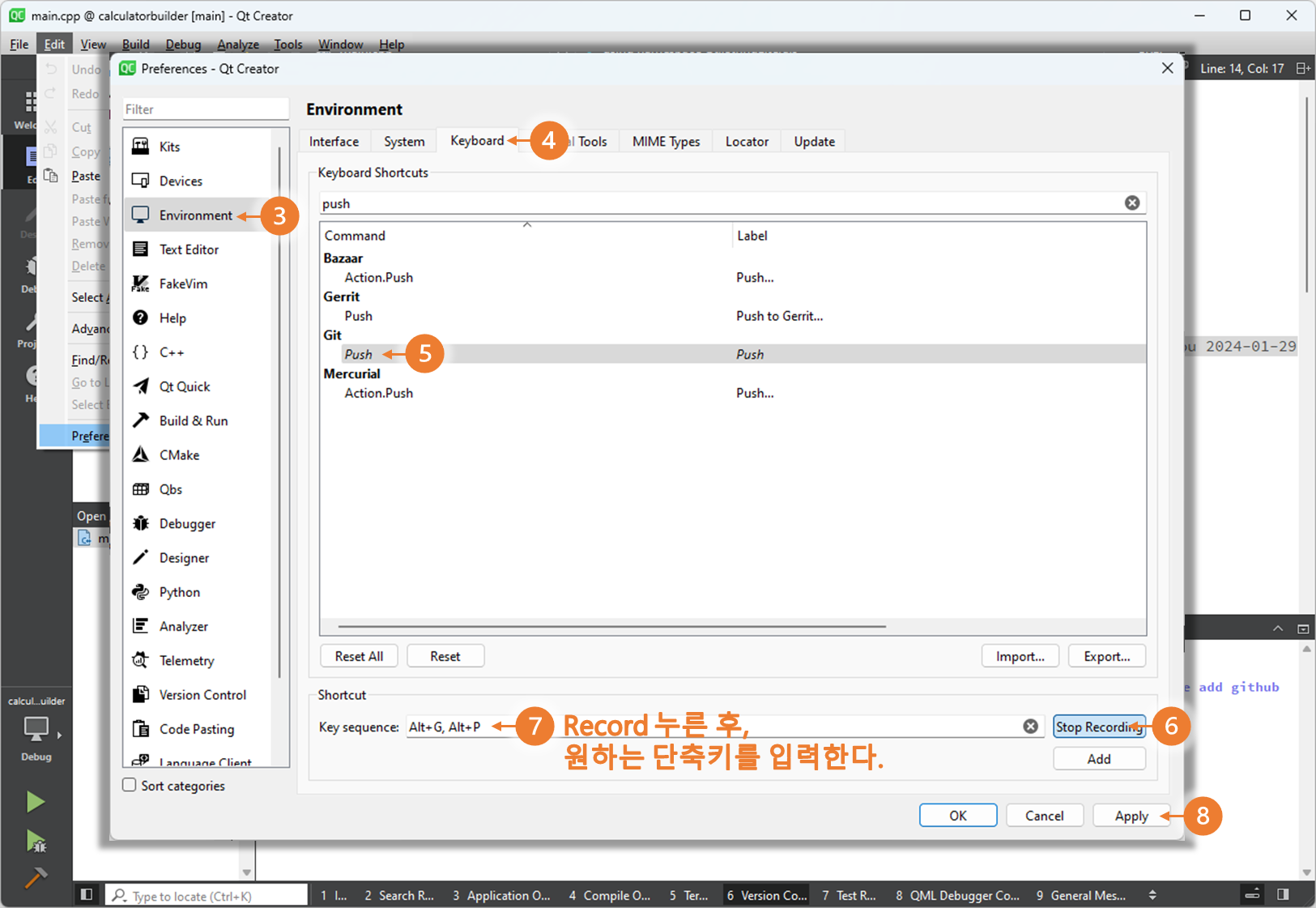
Task: Open Compile Output pane
Action: coord(609,895)
